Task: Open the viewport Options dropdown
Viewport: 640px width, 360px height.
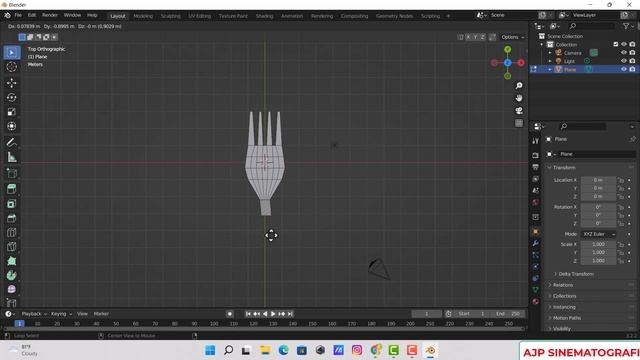Action: (513, 37)
